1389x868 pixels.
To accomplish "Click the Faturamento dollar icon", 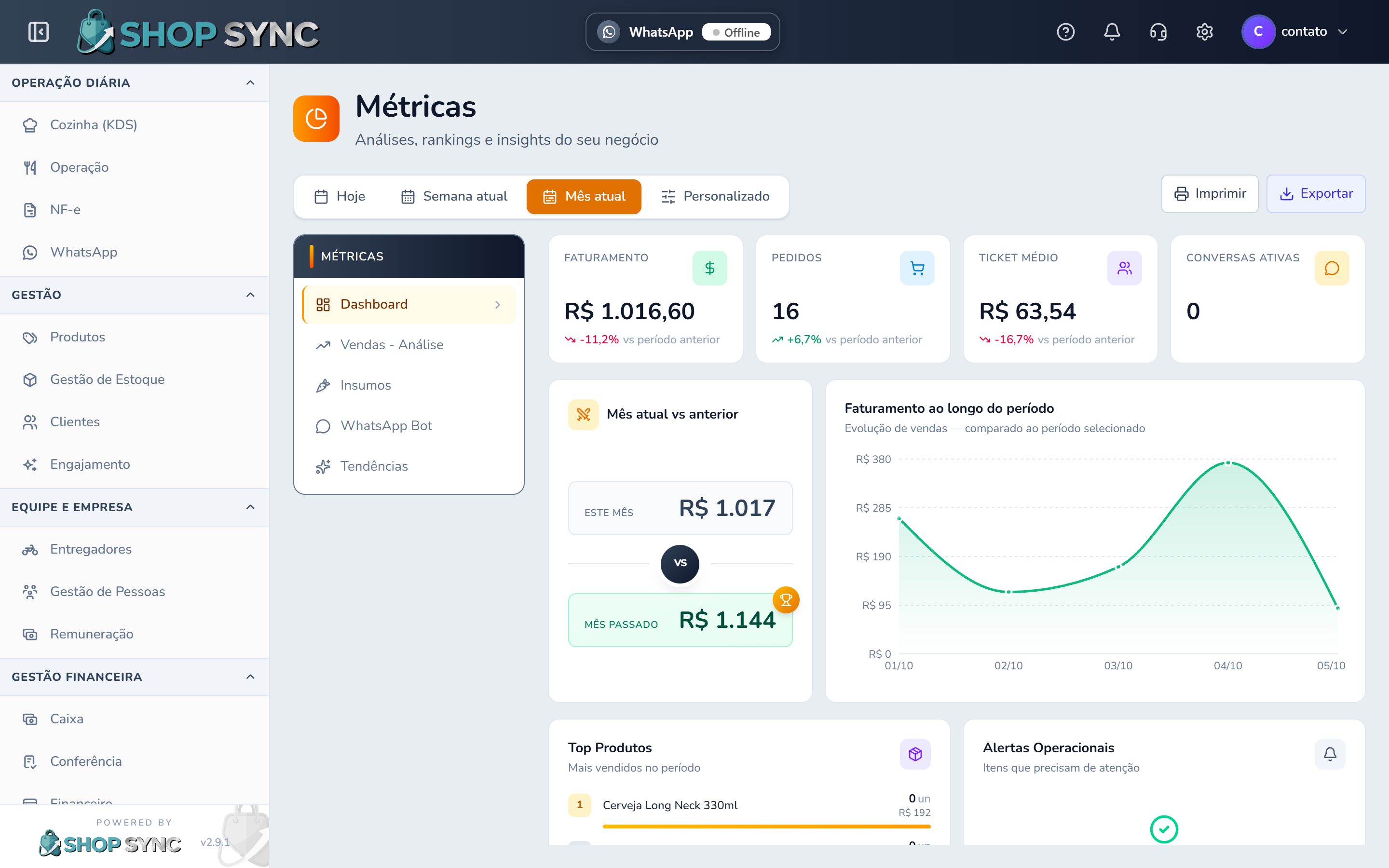I will pyautogui.click(x=709, y=268).
